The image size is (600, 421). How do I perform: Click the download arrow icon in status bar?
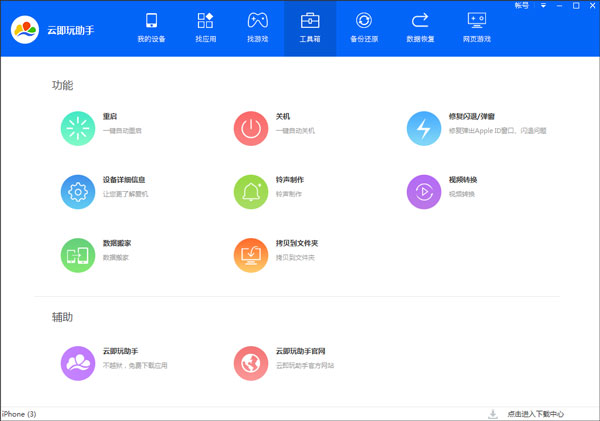pyautogui.click(x=492, y=413)
